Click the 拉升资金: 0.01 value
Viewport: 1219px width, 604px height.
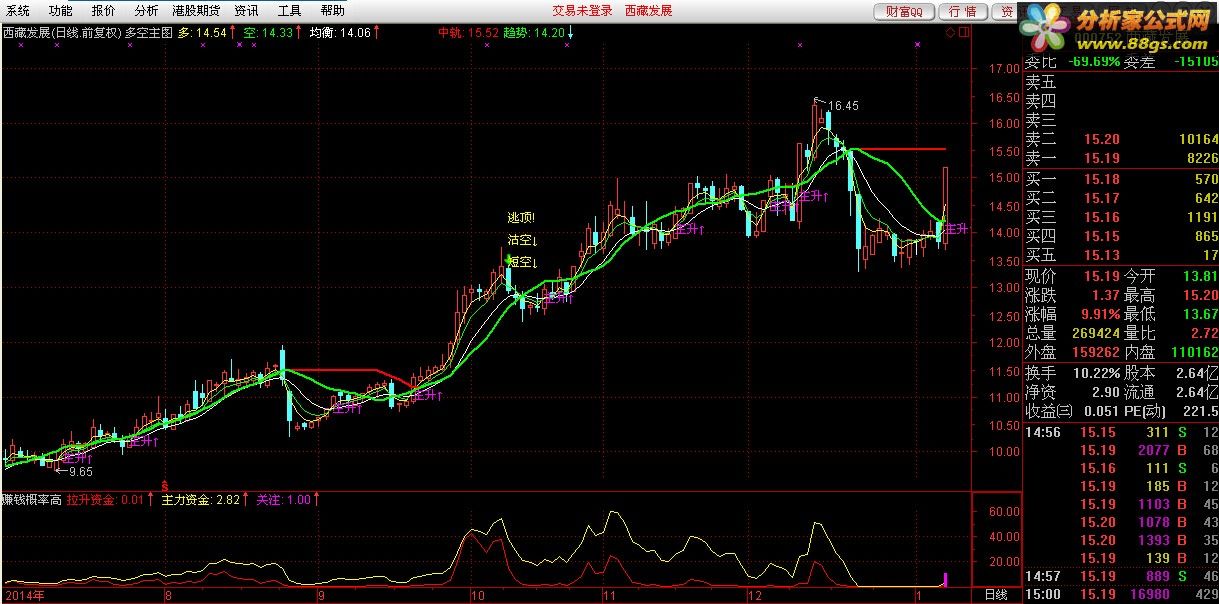111,498
